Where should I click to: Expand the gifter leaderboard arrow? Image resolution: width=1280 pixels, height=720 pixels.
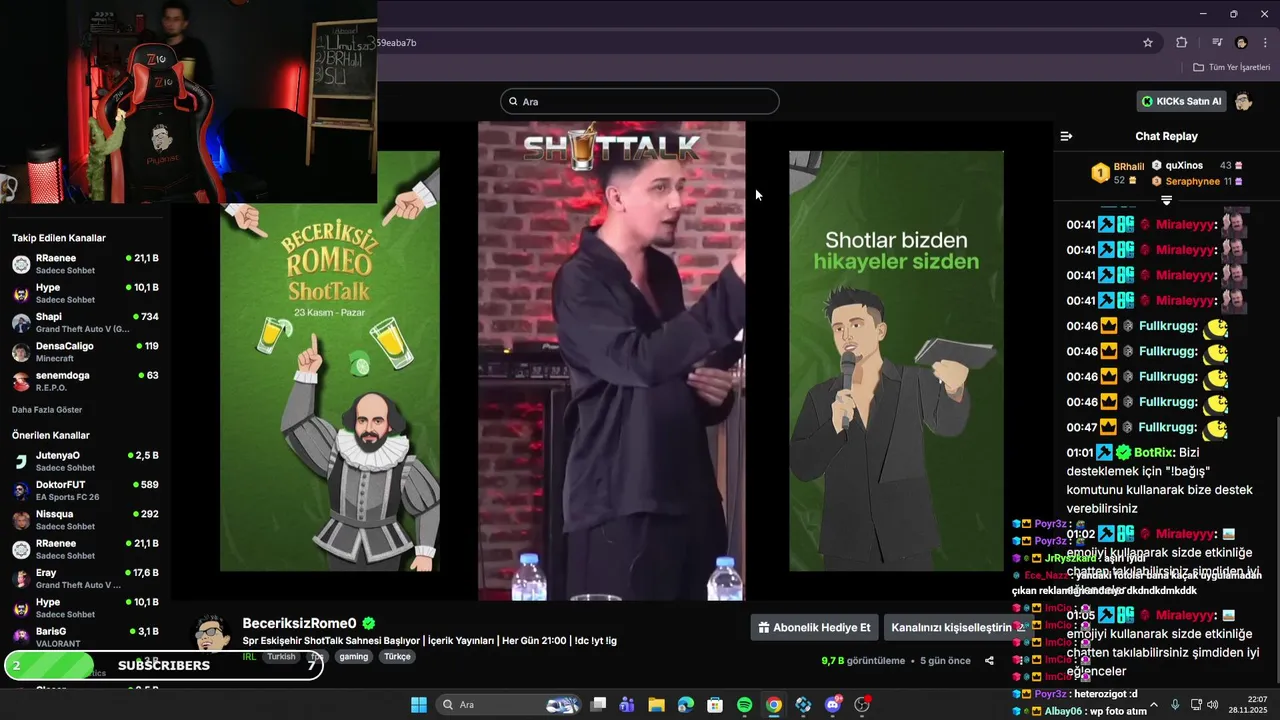[x=1166, y=200]
